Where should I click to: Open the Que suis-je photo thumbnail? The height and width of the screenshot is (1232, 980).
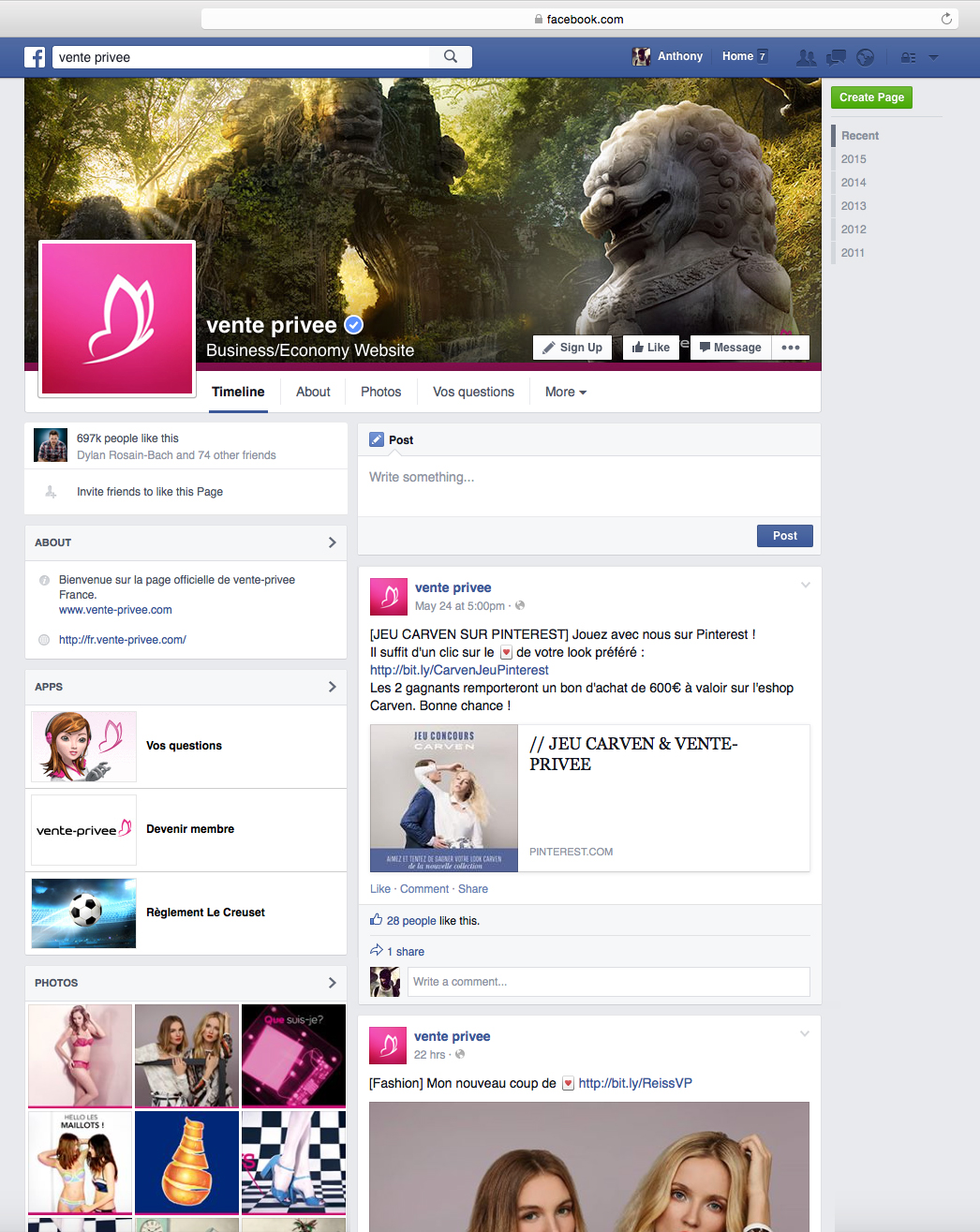click(293, 1056)
